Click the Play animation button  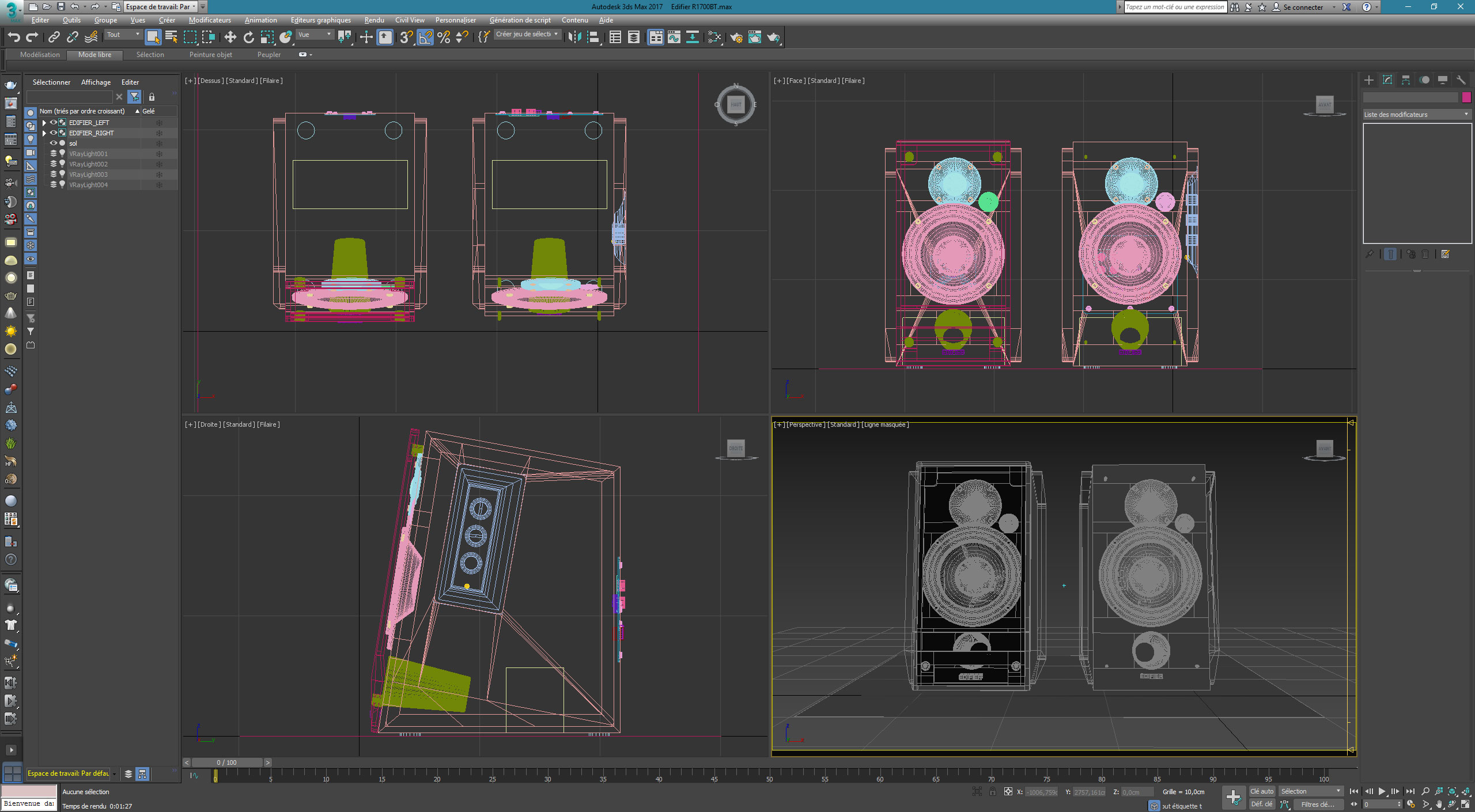pyautogui.click(x=1382, y=791)
